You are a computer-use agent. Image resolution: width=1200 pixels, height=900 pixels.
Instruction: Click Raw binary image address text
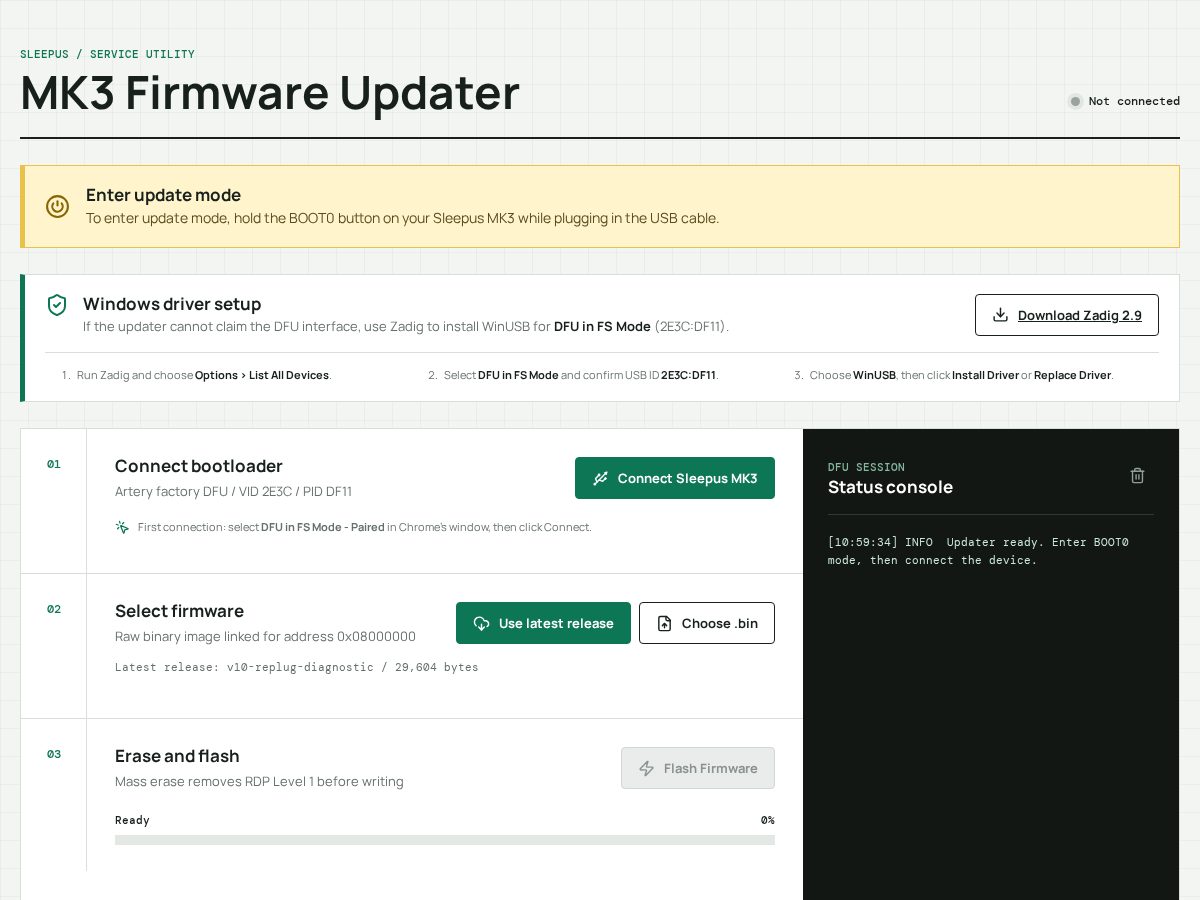coord(265,636)
